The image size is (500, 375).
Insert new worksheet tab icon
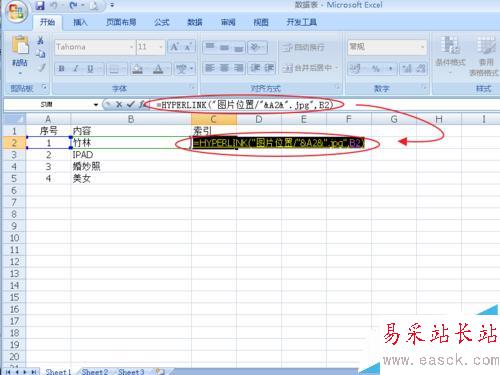tap(160, 371)
